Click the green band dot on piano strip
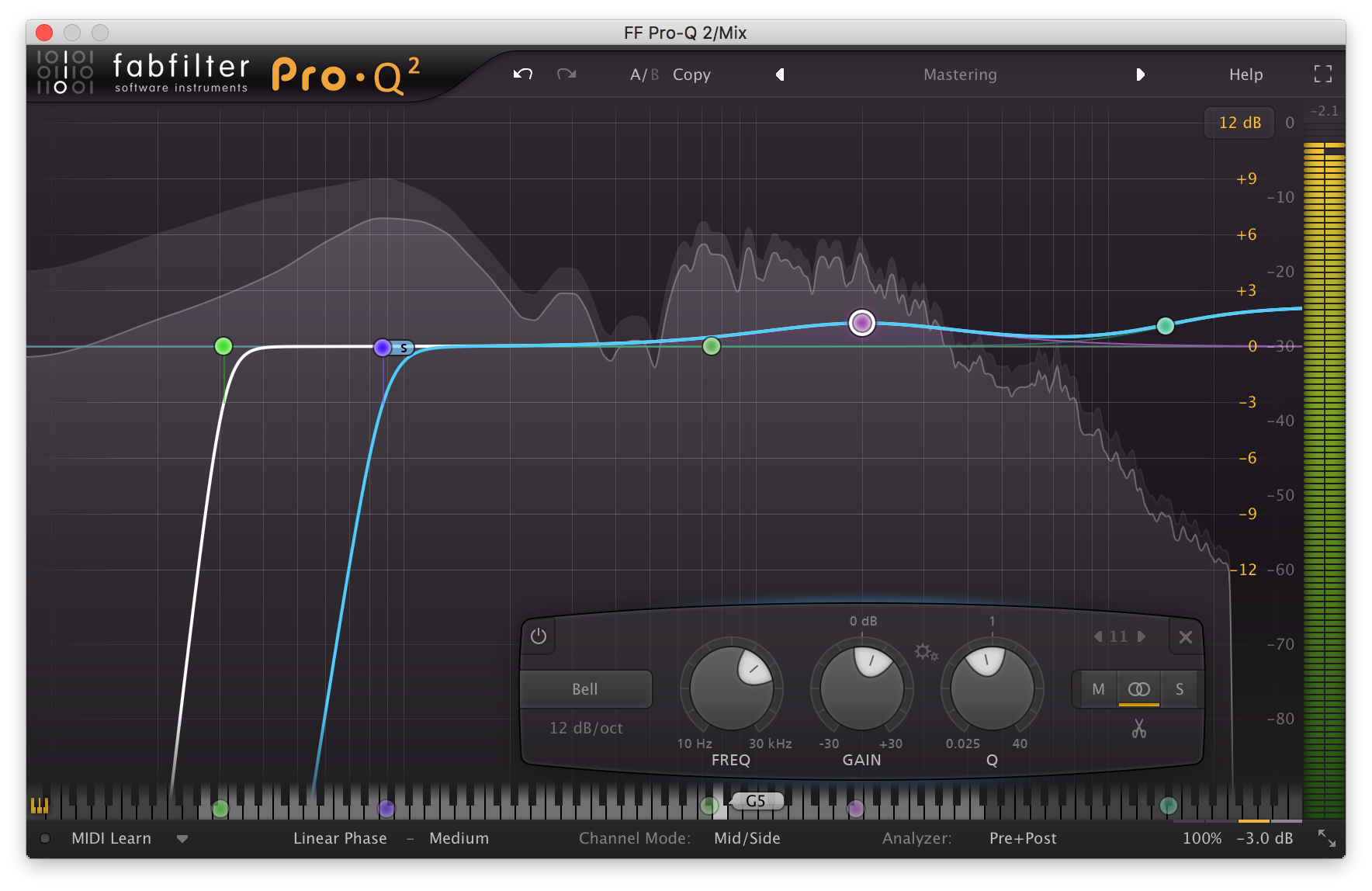This screenshot has height=891, width=1372. [x=220, y=809]
